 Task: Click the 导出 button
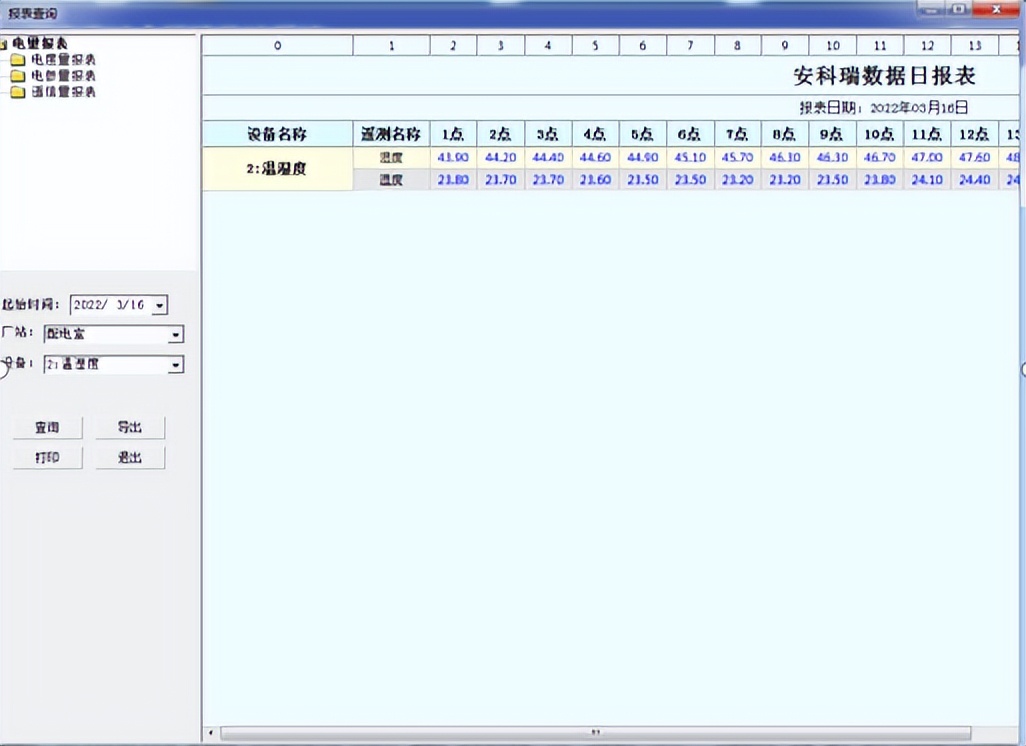(130, 428)
